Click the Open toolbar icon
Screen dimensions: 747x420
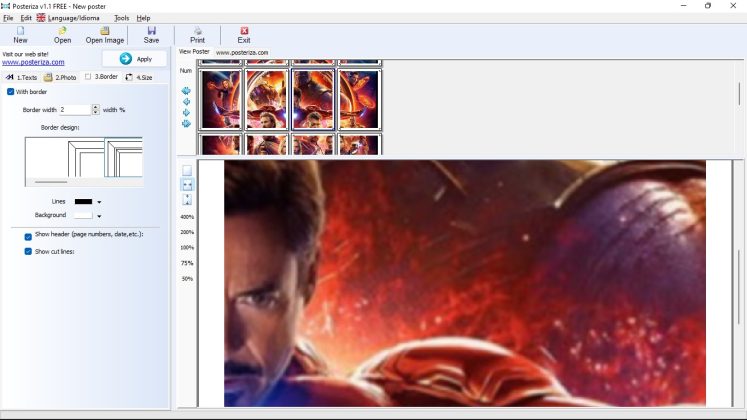click(x=62, y=31)
